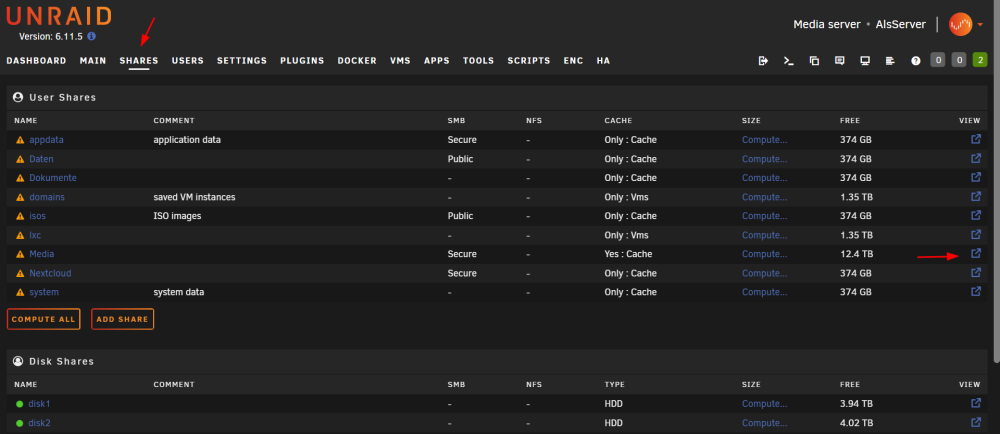
Task: Toggle the help question-mark icon
Action: pos(916,61)
